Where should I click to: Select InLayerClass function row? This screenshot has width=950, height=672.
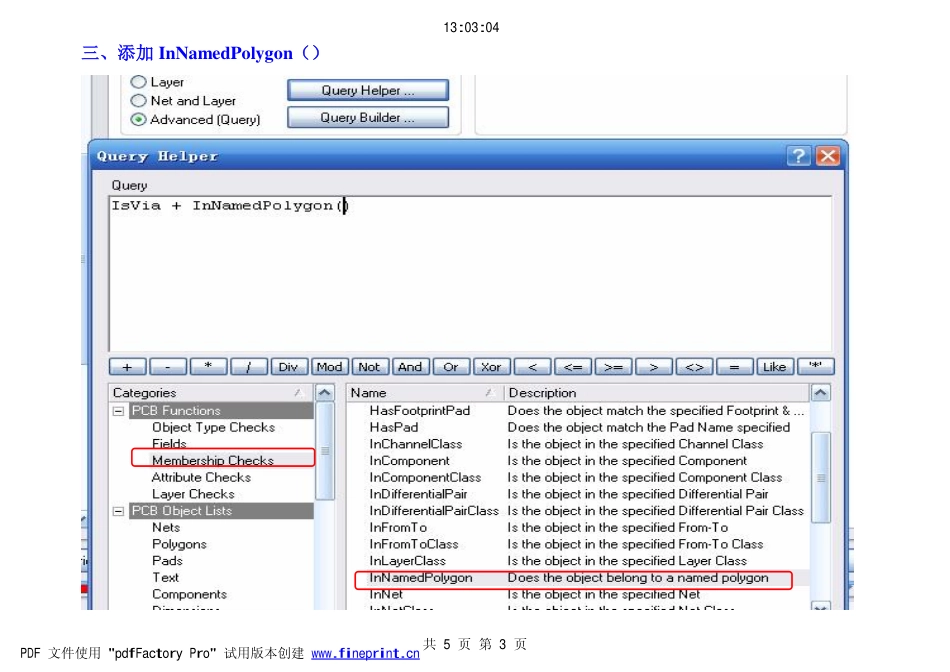[x=579, y=561]
